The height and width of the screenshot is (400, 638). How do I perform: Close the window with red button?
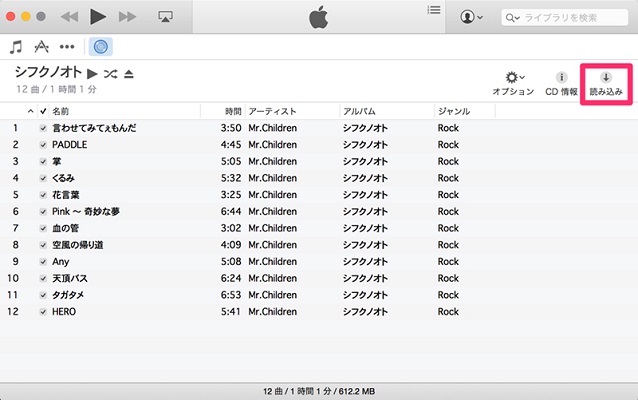point(11,17)
